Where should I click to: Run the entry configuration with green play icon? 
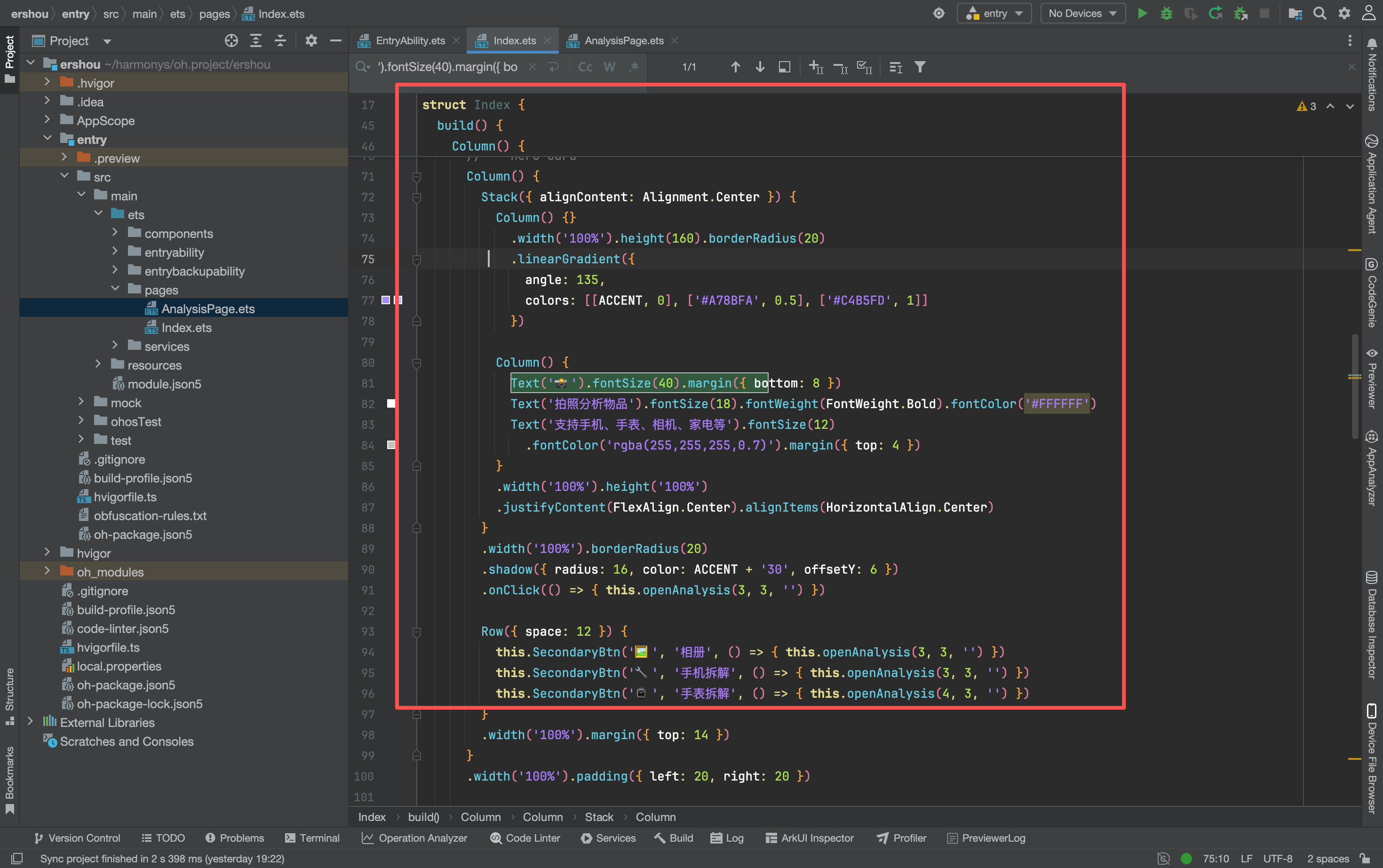click(x=1142, y=13)
